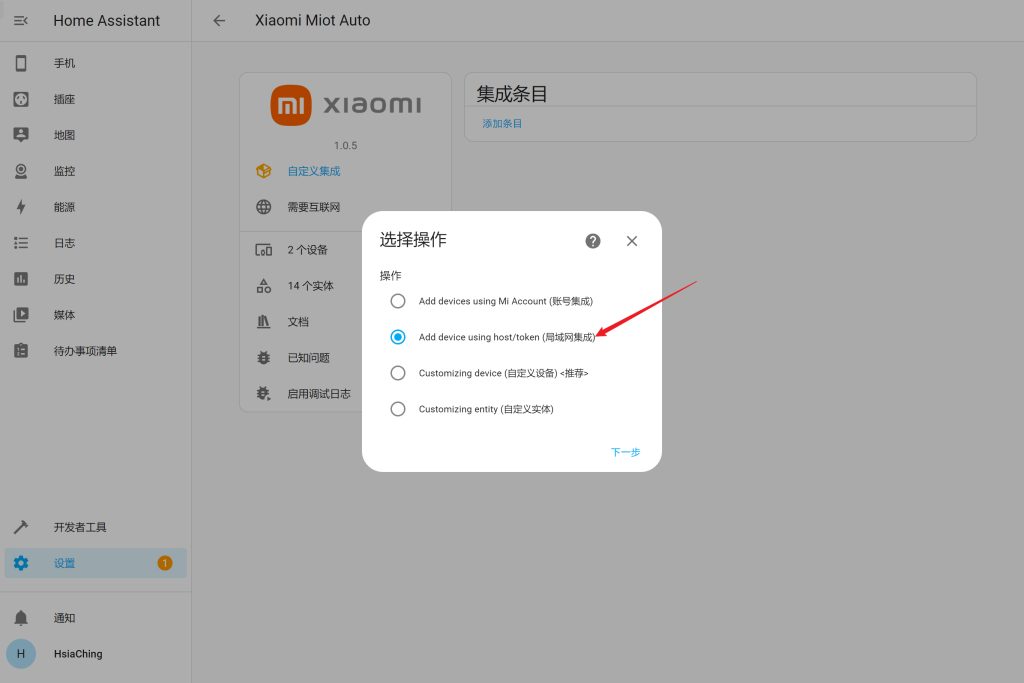Click the 需要互联网 text
Viewport: 1024px width, 683px height.
(x=313, y=207)
